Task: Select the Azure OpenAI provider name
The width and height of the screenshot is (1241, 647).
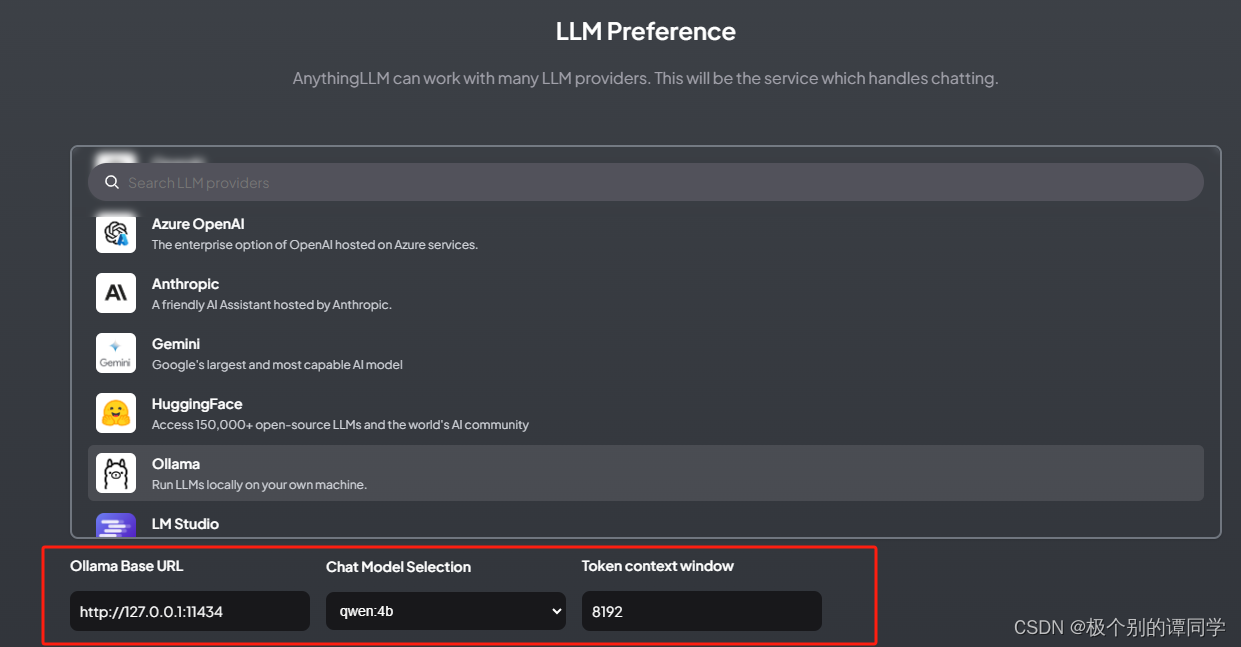Action: (198, 224)
